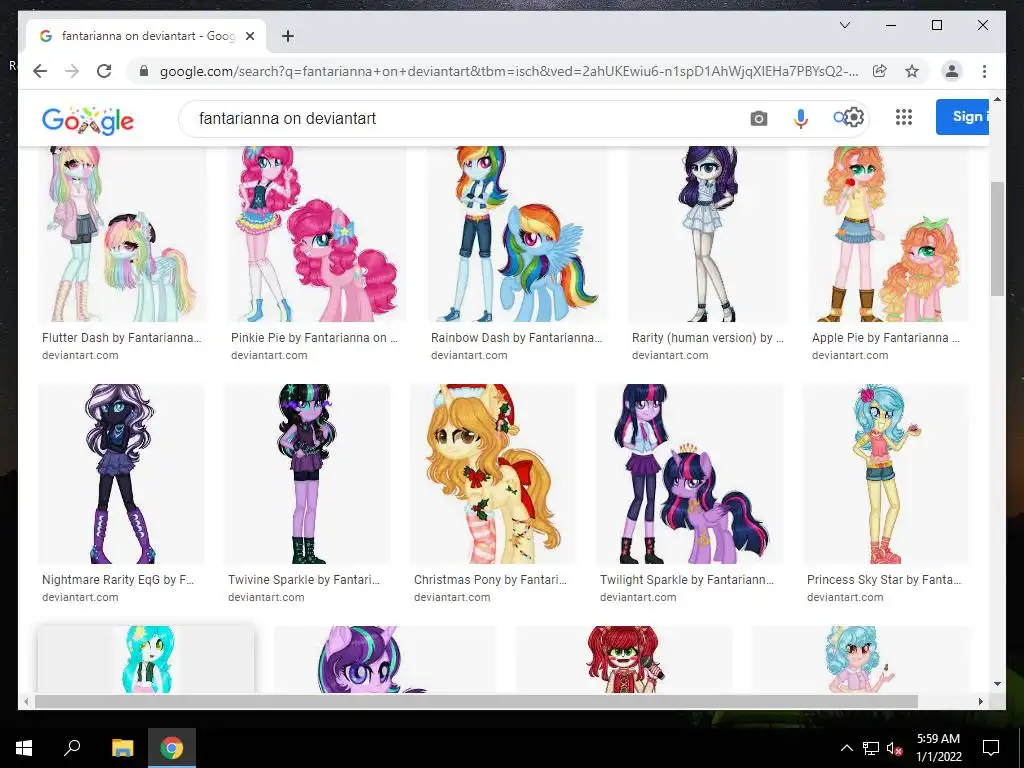Click the scroll-right arrow at bottom
Viewport: 1024px width, 768px height.
coord(980,701)
